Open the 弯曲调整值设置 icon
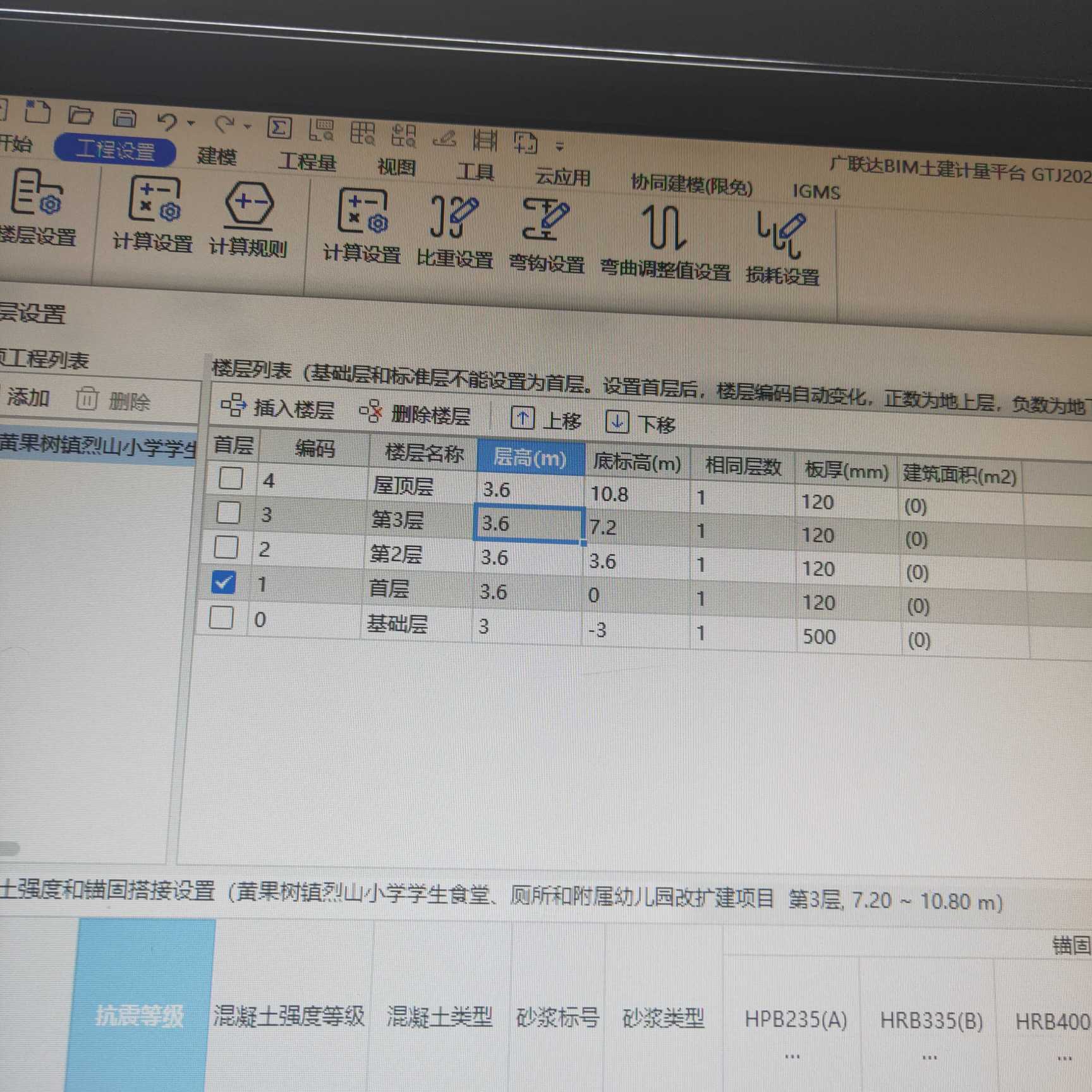Viewport: 1092px width, 1092px height. click(x=665, y=243)
